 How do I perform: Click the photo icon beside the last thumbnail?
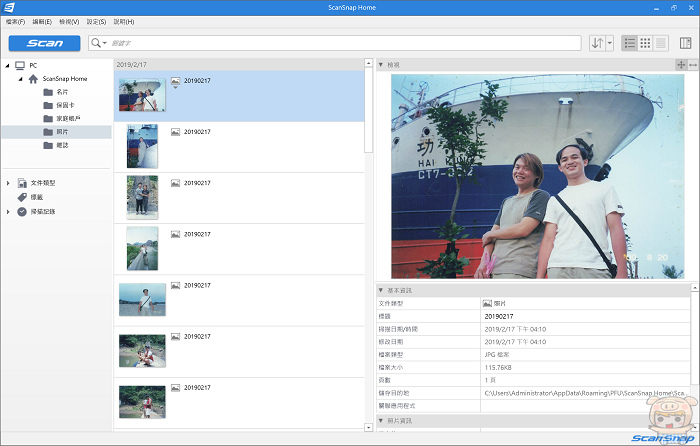[x=175, y=388]
